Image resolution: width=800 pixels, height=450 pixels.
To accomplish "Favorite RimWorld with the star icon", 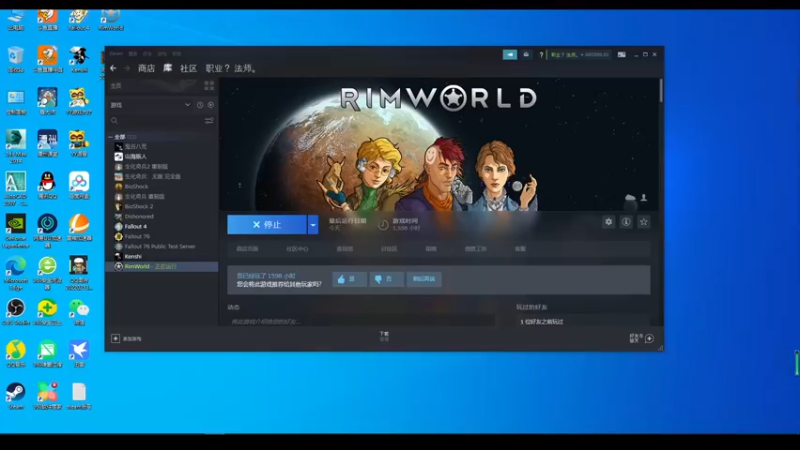I will [643, 222].
